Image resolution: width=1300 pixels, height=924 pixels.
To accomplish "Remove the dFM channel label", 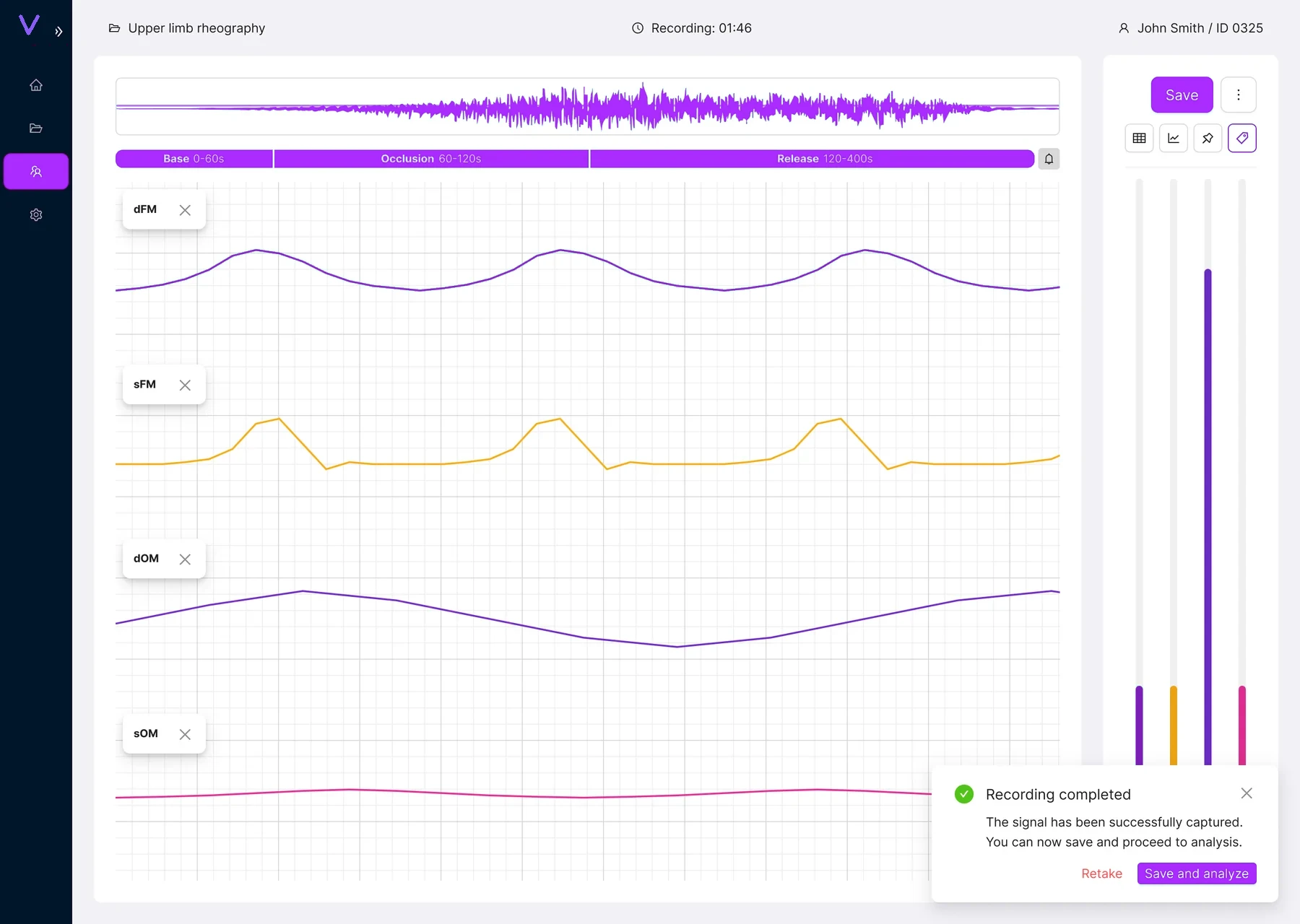I will 185,210.
